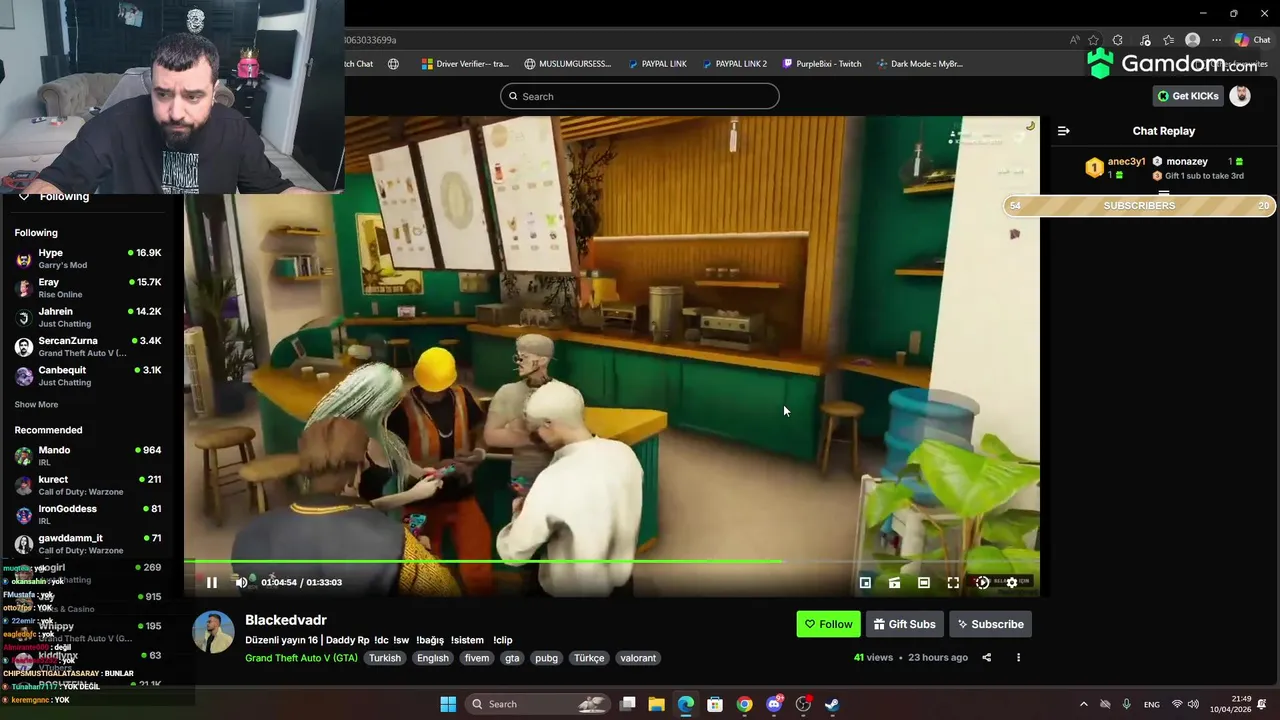
Task: Open video player settings gear
Action: (x=1011, y=582)
